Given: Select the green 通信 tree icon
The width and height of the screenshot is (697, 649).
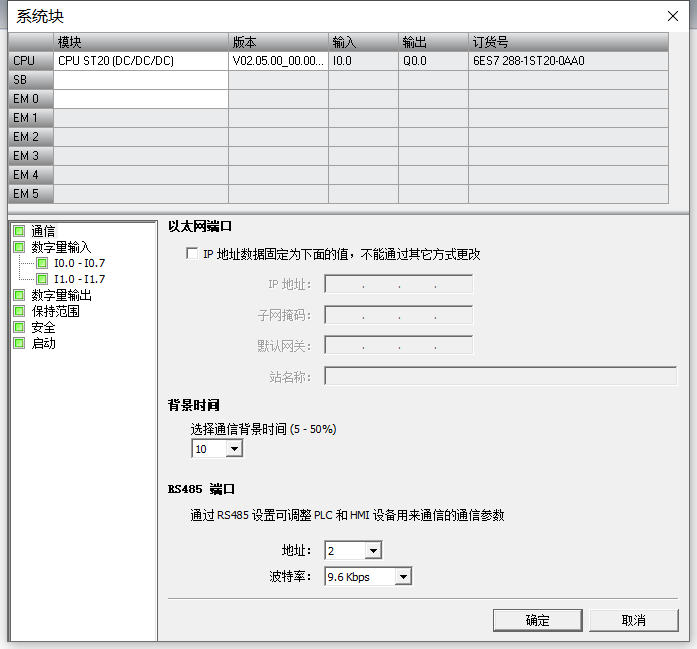Looking at the screenshot, I should pyautogui.click(x=19, y=231).
